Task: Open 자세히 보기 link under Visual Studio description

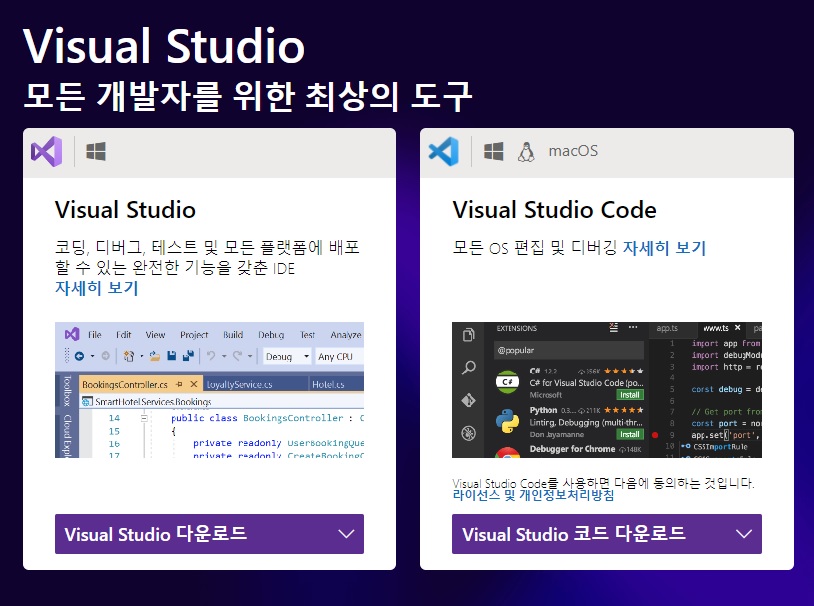Action: [x=97, y=288]
